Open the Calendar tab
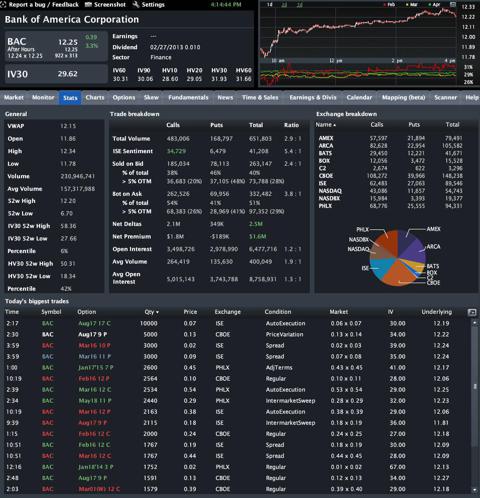480x498 pixels. point(359,98)
